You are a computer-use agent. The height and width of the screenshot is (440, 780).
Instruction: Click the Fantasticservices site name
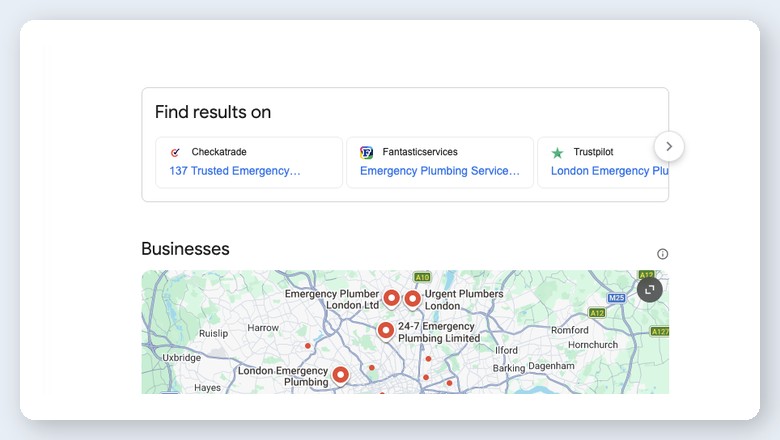[420, 152]
